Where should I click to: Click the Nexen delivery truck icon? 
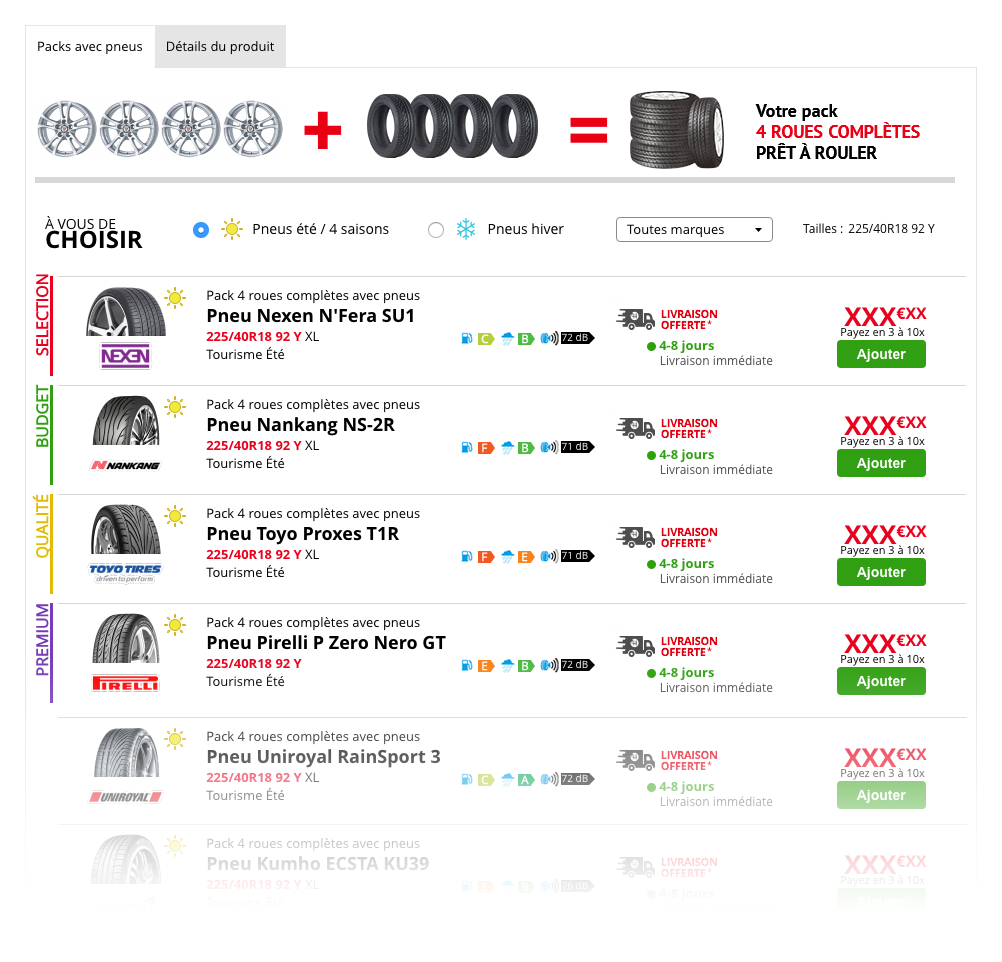point(636,319)
